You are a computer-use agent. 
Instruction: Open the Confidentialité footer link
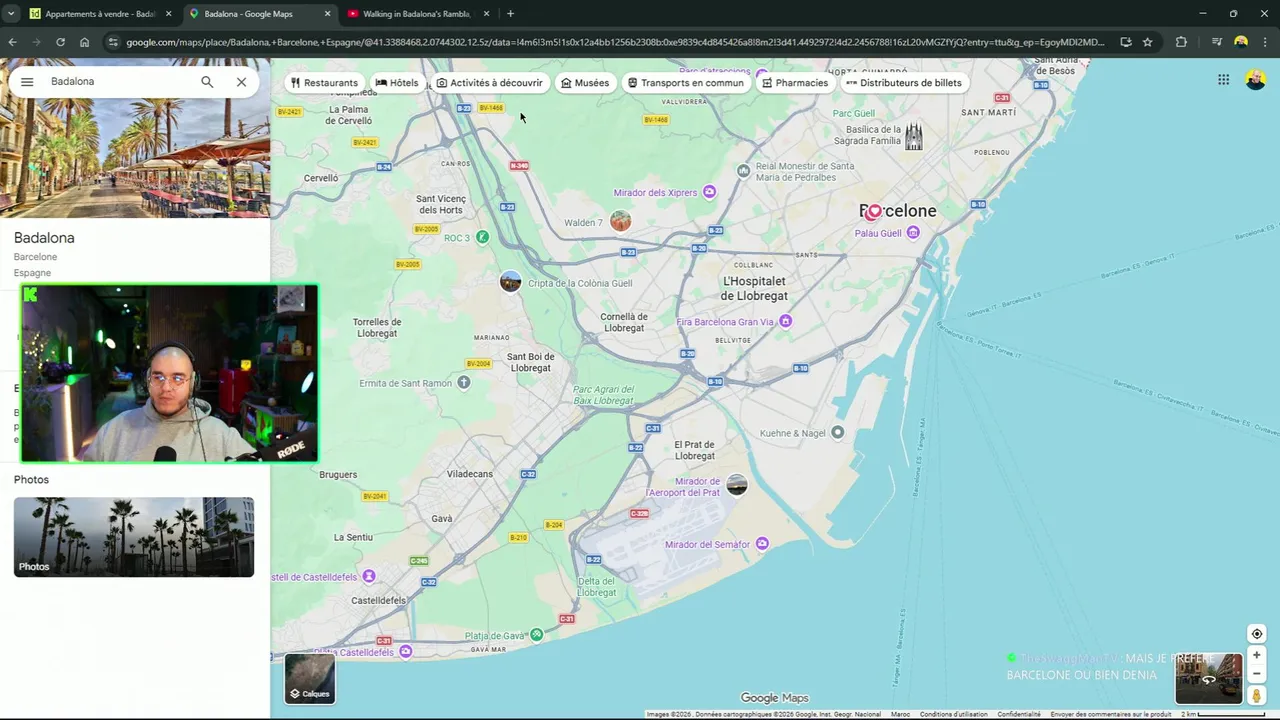1018,714
